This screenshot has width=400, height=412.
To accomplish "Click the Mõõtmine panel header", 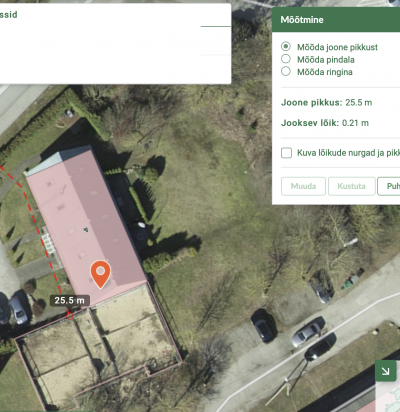I will [x=336, y=20].
